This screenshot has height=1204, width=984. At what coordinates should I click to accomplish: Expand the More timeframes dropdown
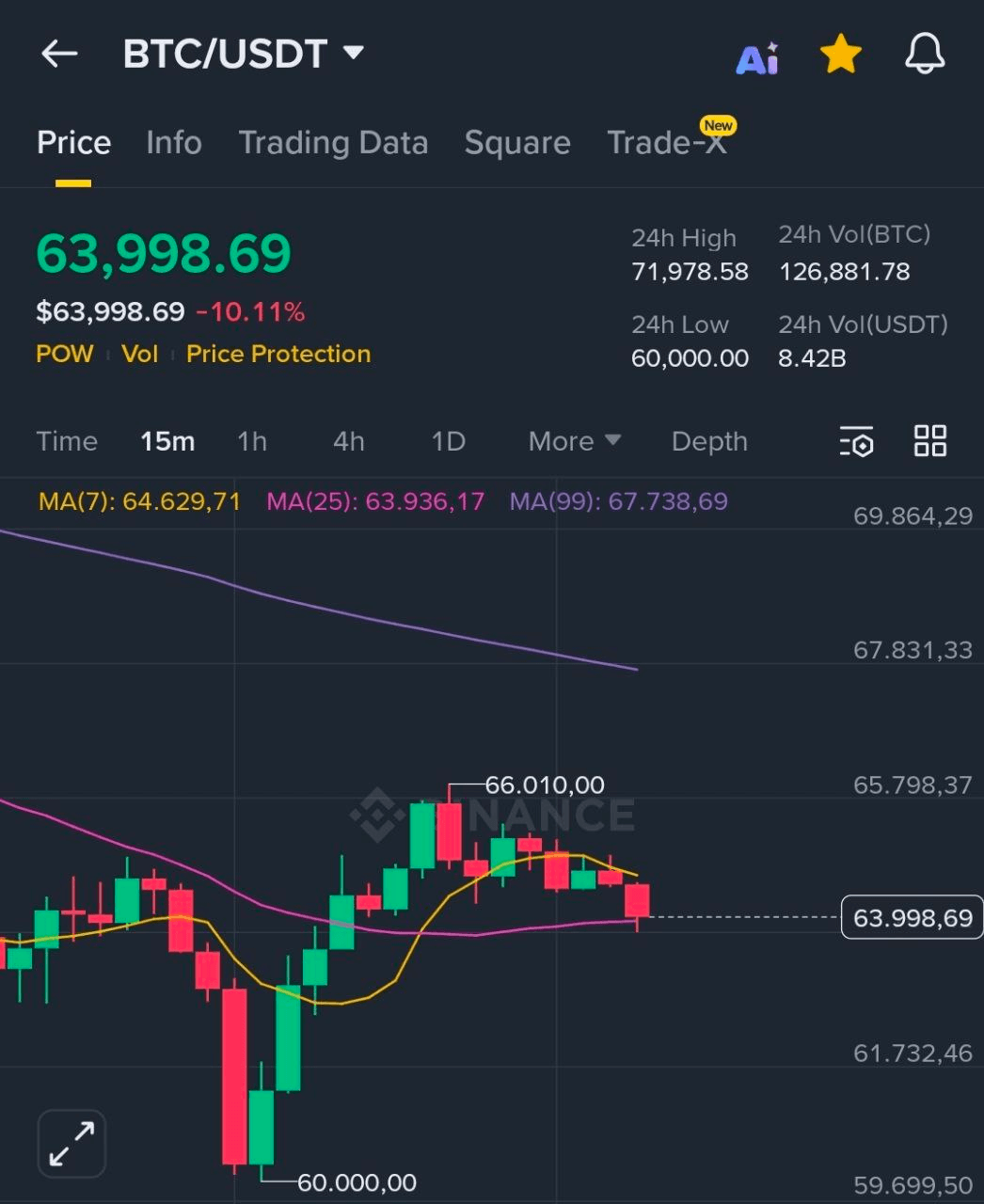tap(574, 441)
